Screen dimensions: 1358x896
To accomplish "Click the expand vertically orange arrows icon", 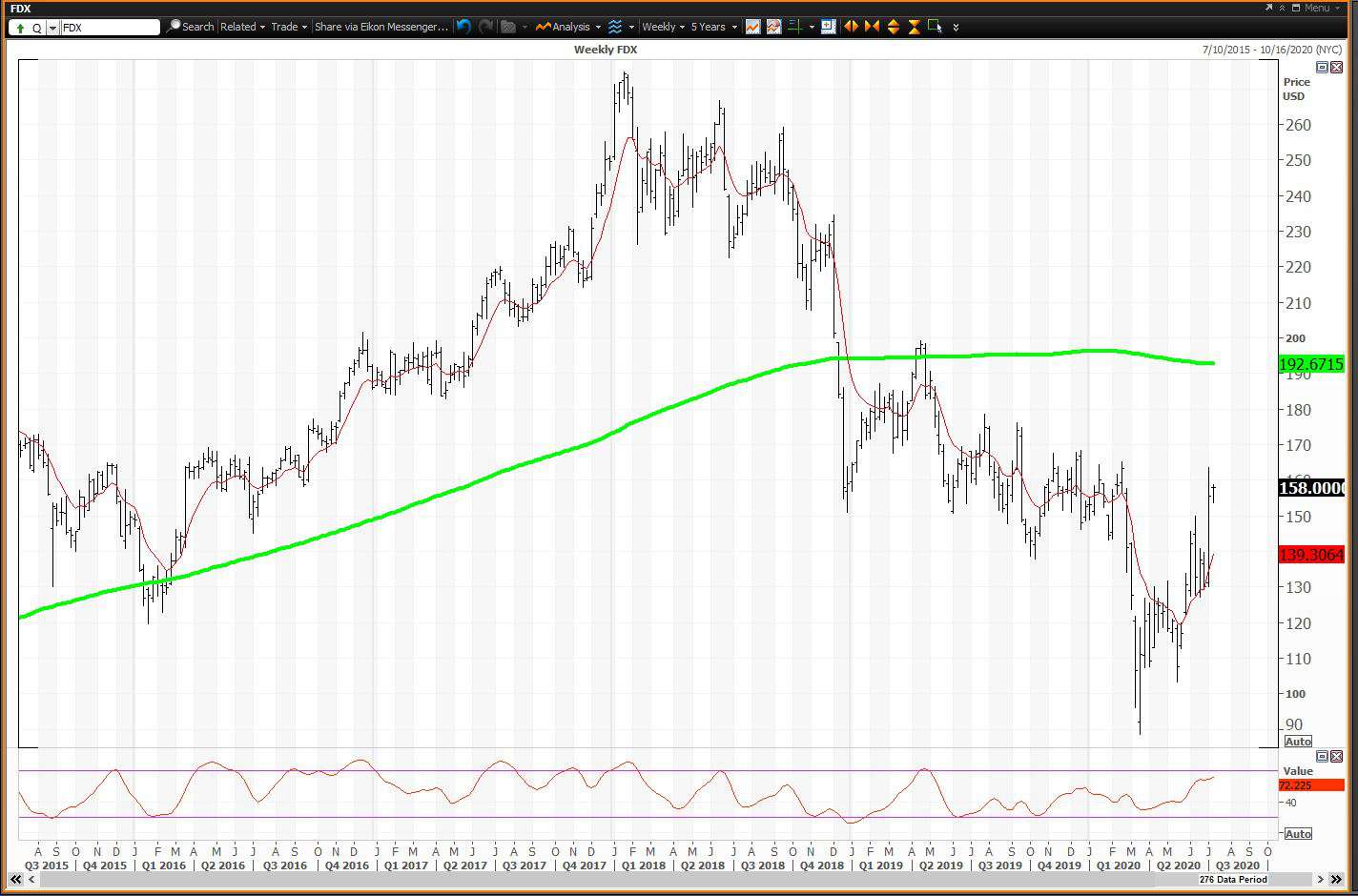I will (894, 27).
